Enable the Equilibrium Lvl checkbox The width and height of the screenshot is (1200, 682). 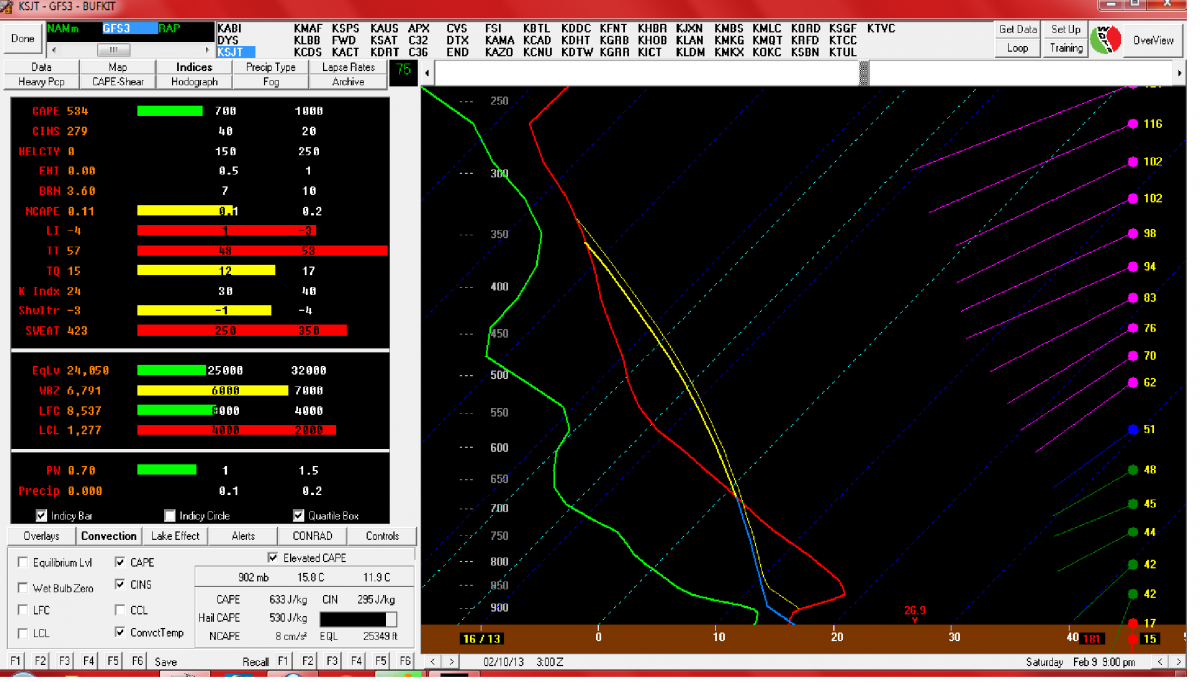click(23, 563)
